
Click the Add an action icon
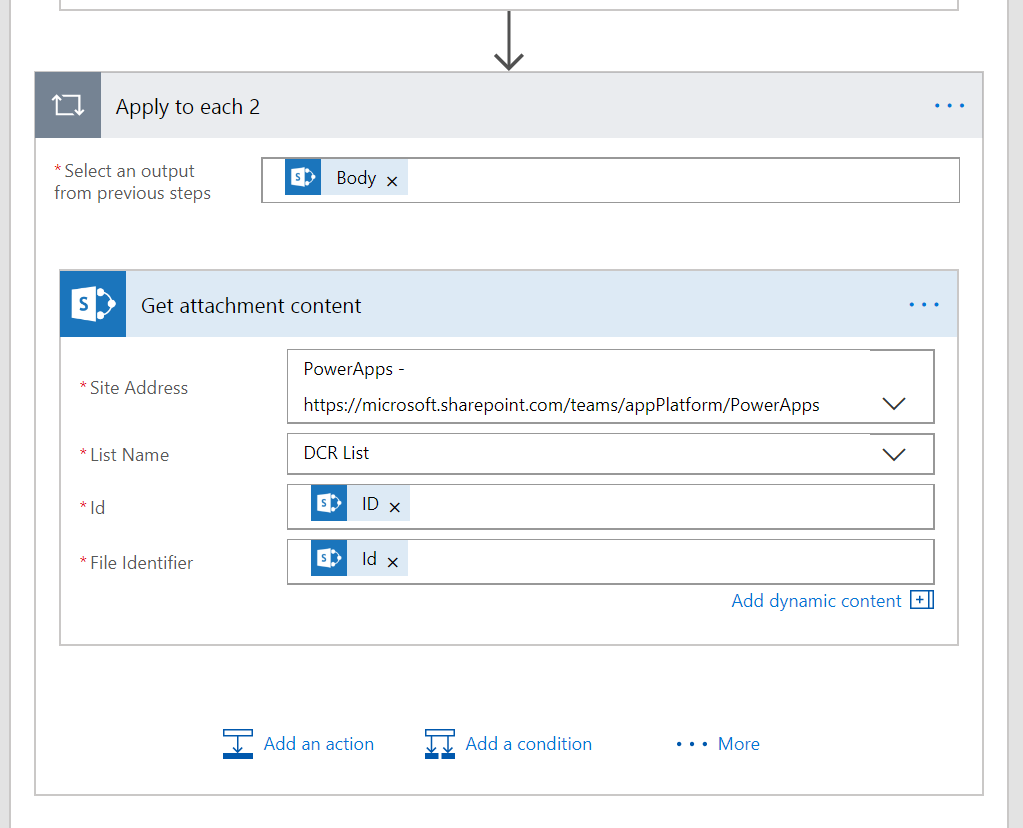[238, 743]
